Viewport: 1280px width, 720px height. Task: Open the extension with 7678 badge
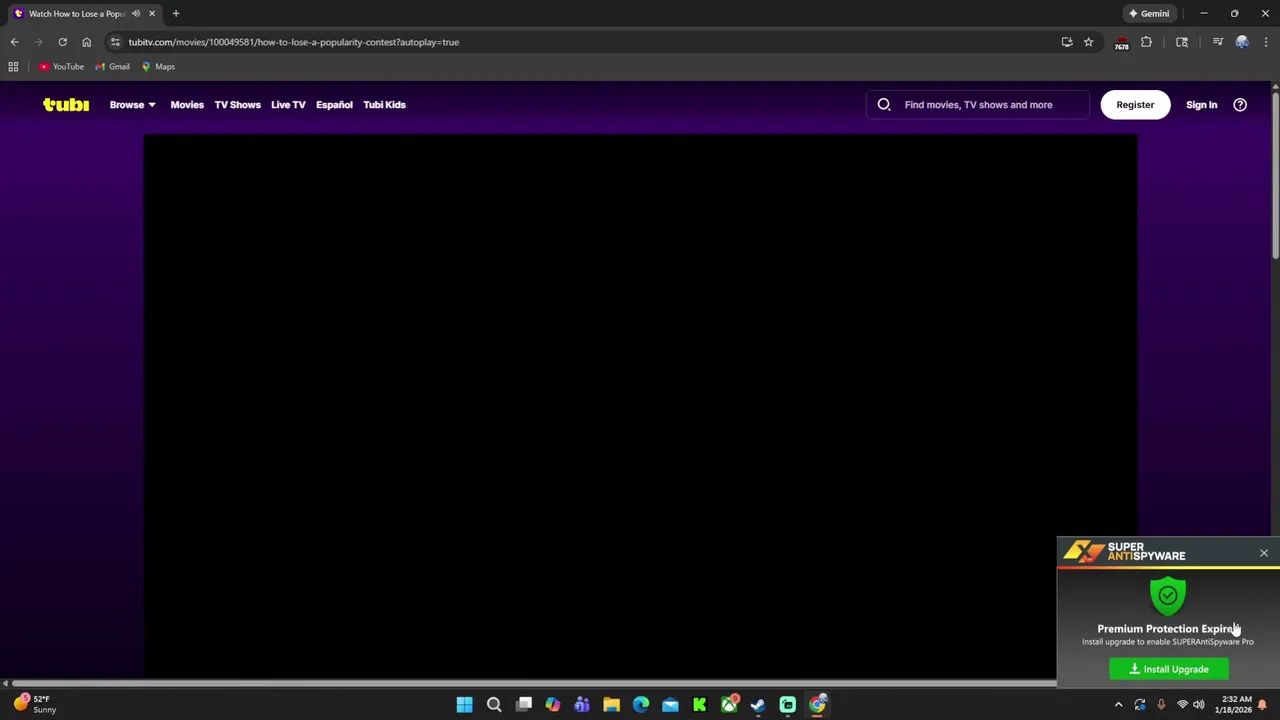coord(1122,42)
